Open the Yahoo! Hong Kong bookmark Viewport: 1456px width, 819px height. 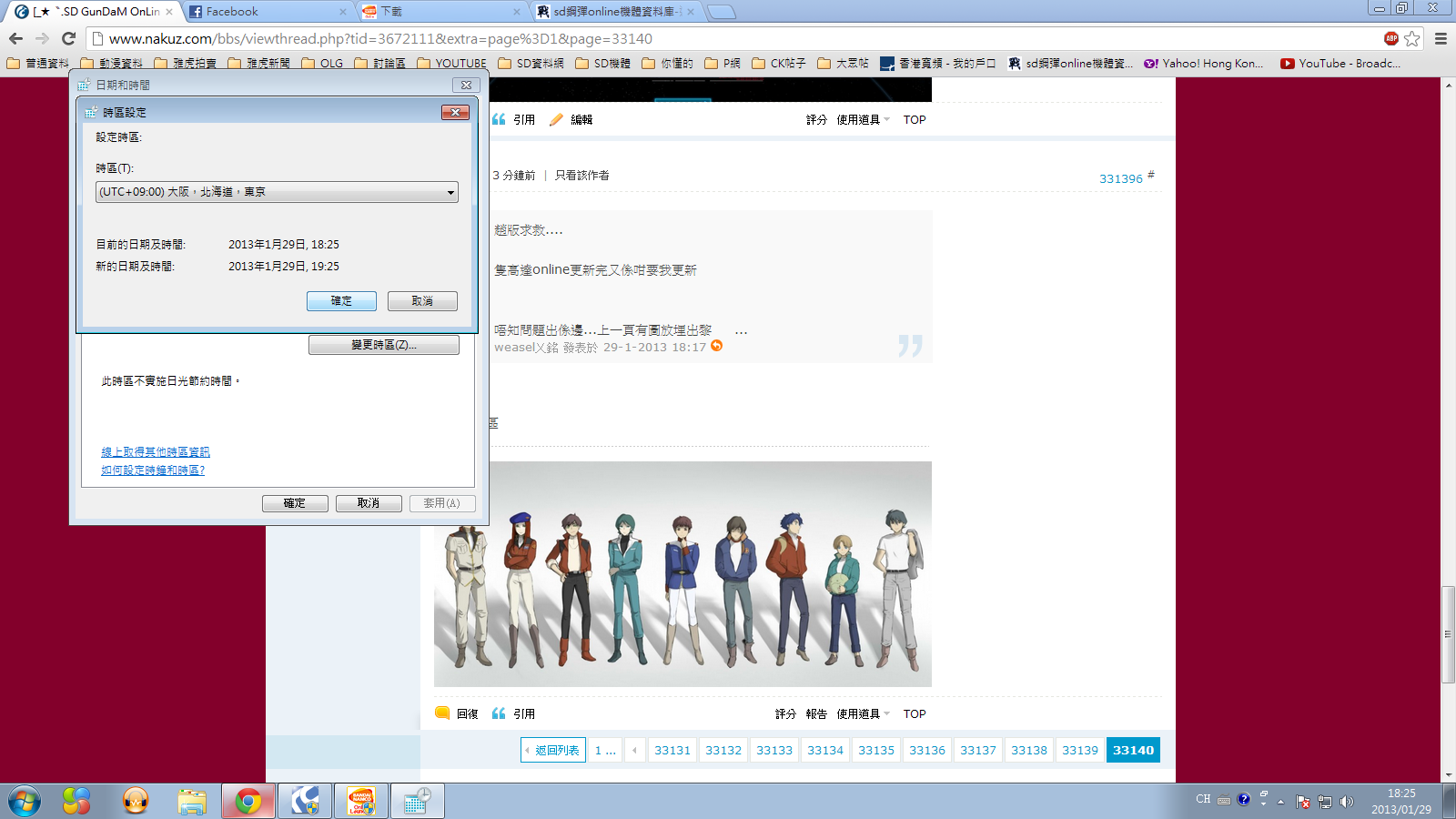1204,63
